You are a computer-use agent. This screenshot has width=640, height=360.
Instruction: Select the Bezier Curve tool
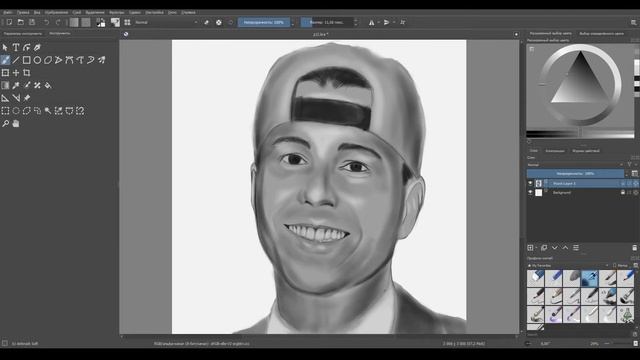[69, 60]
